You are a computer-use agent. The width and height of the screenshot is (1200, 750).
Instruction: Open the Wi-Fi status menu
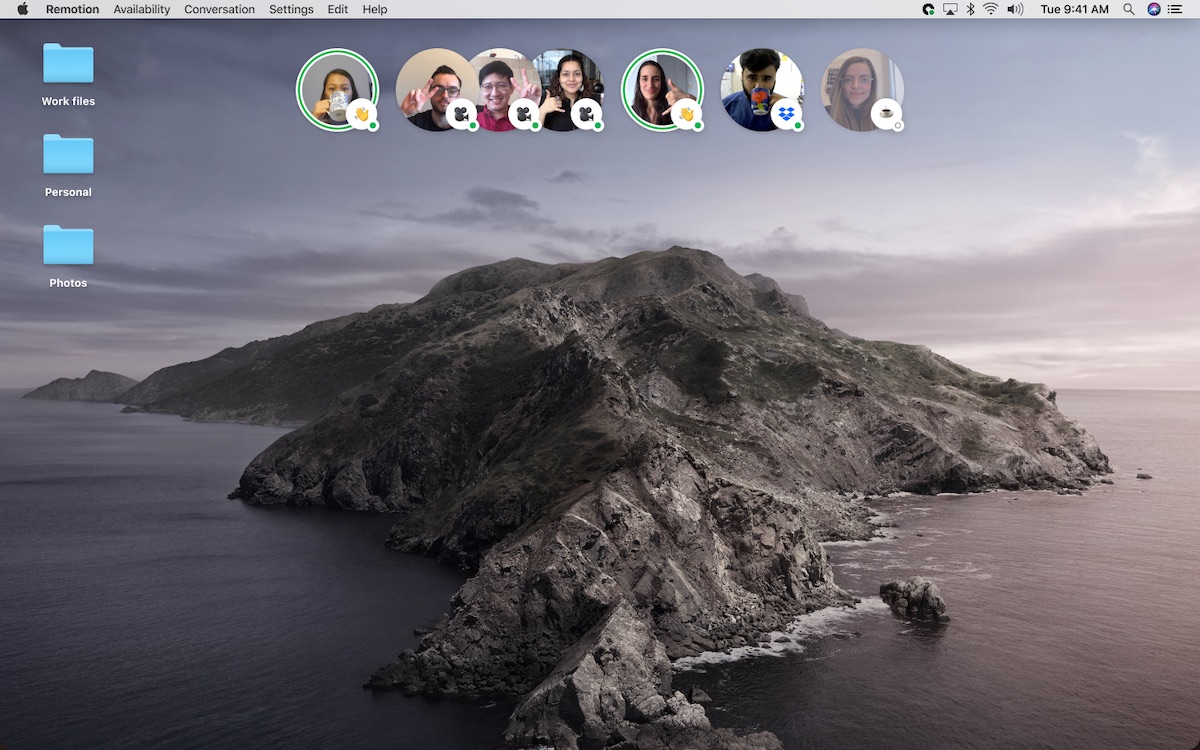pos(990,9)
